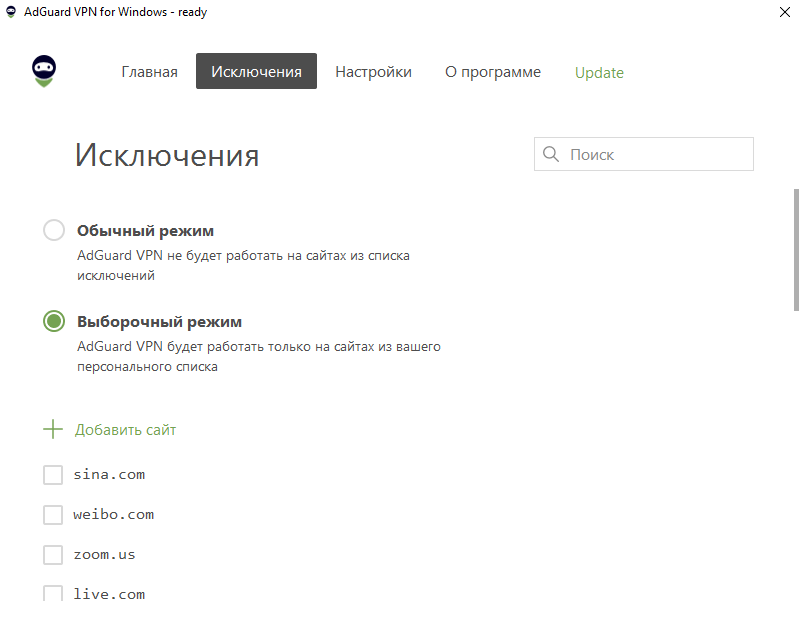This screenshot has height=624, width=799.
Task: Click the AdGuard VPN ninja logo
Action: pyautogui.click(x=44, y=71)
